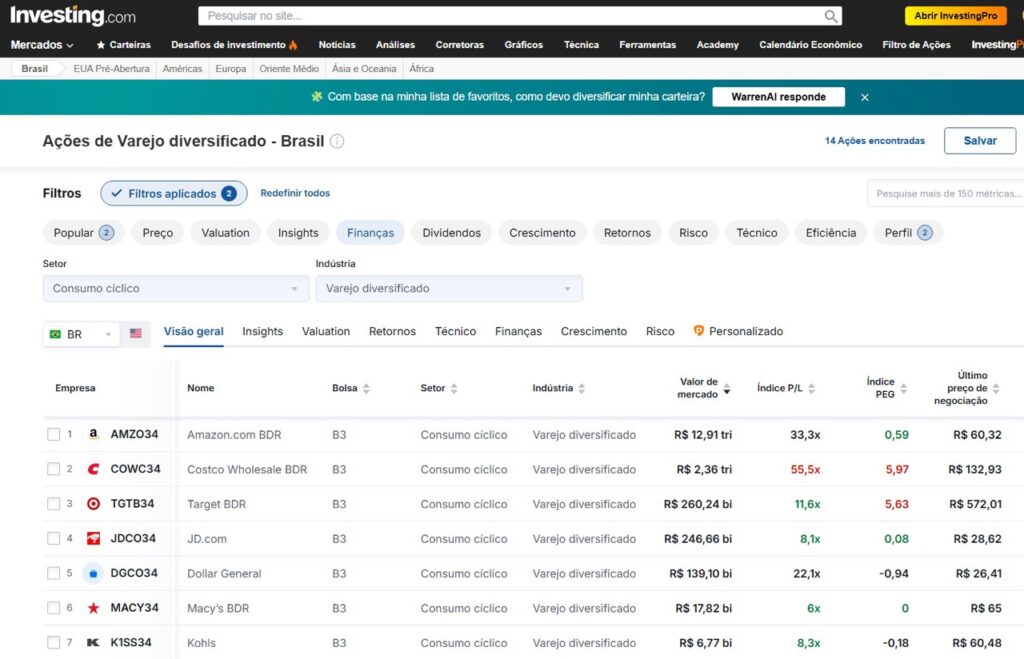
Task: Click the EUA Pré-Abertura tab
Action: 111,69
